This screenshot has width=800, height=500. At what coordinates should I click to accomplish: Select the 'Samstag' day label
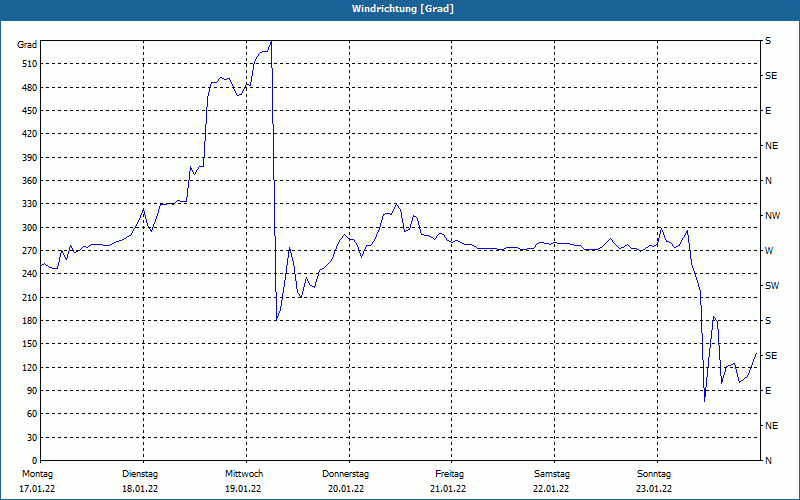[552, 474]
